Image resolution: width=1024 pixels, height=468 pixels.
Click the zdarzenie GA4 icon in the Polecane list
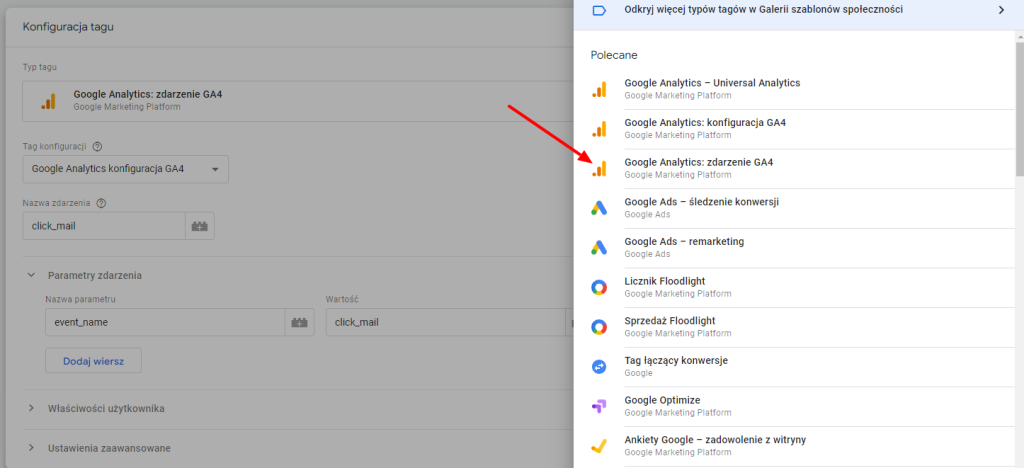600,168
